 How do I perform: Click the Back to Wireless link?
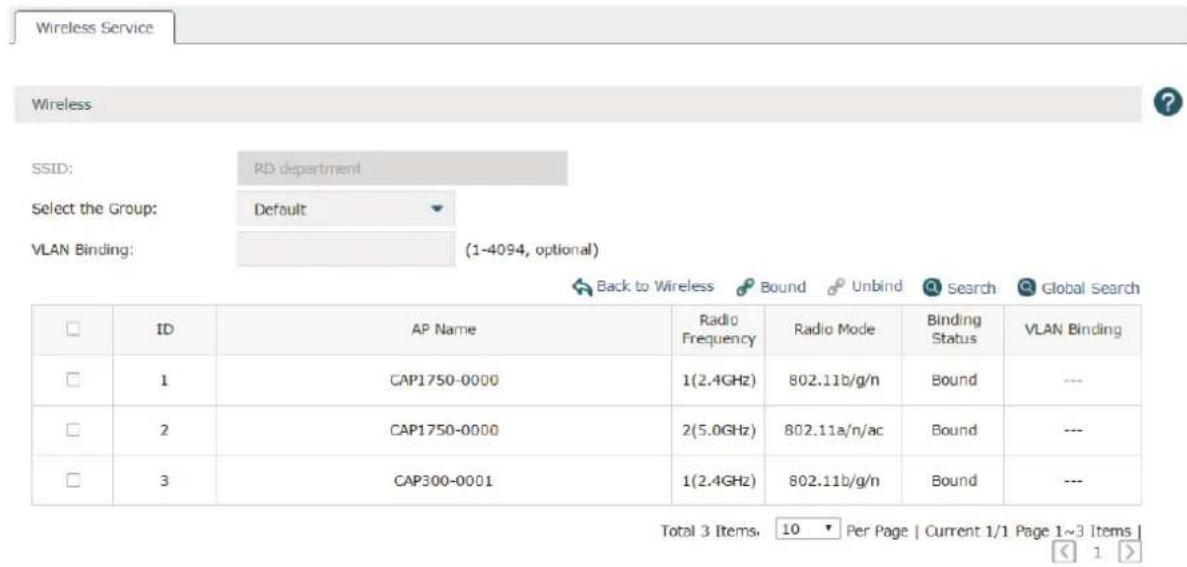click(655, 286)
